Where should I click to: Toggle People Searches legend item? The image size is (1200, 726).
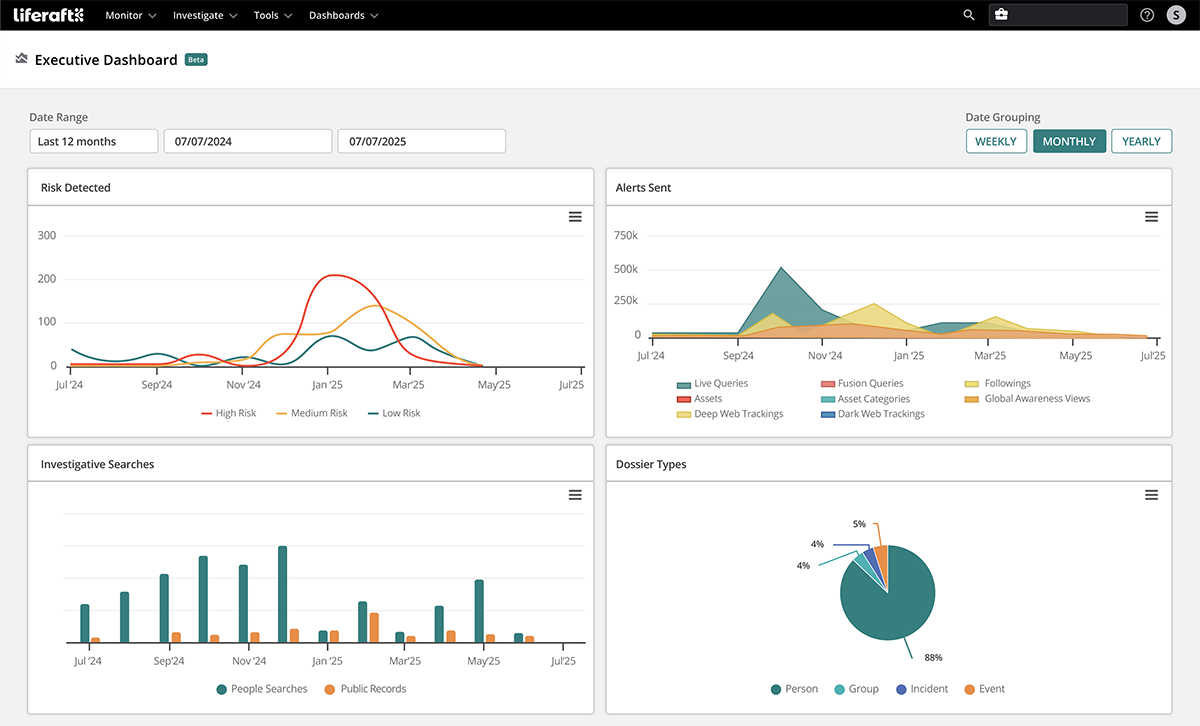coord(262,689)
